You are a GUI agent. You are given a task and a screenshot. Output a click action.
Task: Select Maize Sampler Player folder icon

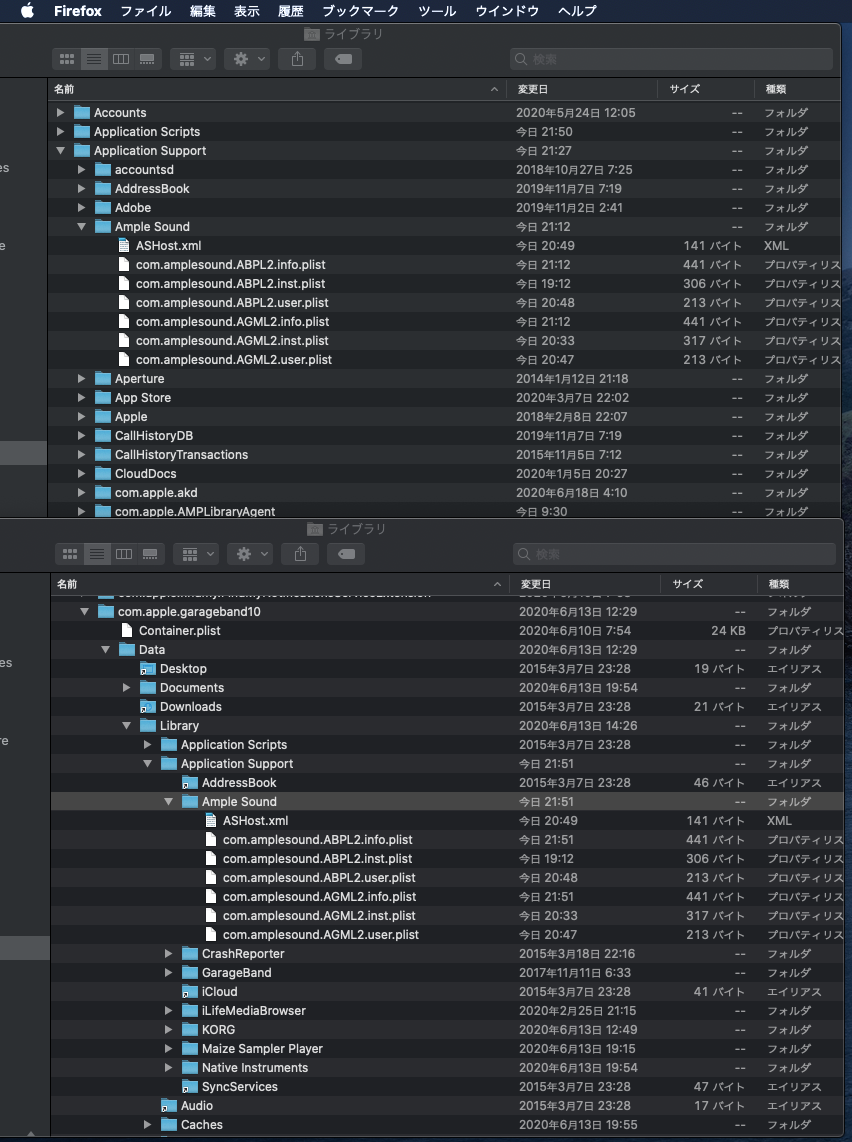[x=190, y=1049]
